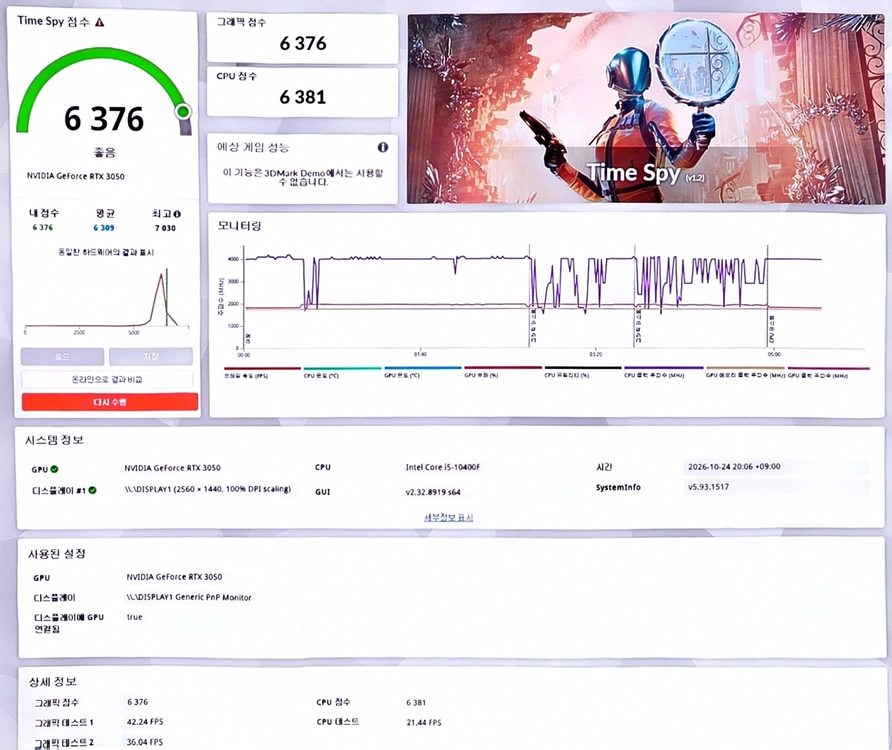Toggle the CPU 온도 (°C) legend entry
The image size is (892, 750).
(342, 372)
